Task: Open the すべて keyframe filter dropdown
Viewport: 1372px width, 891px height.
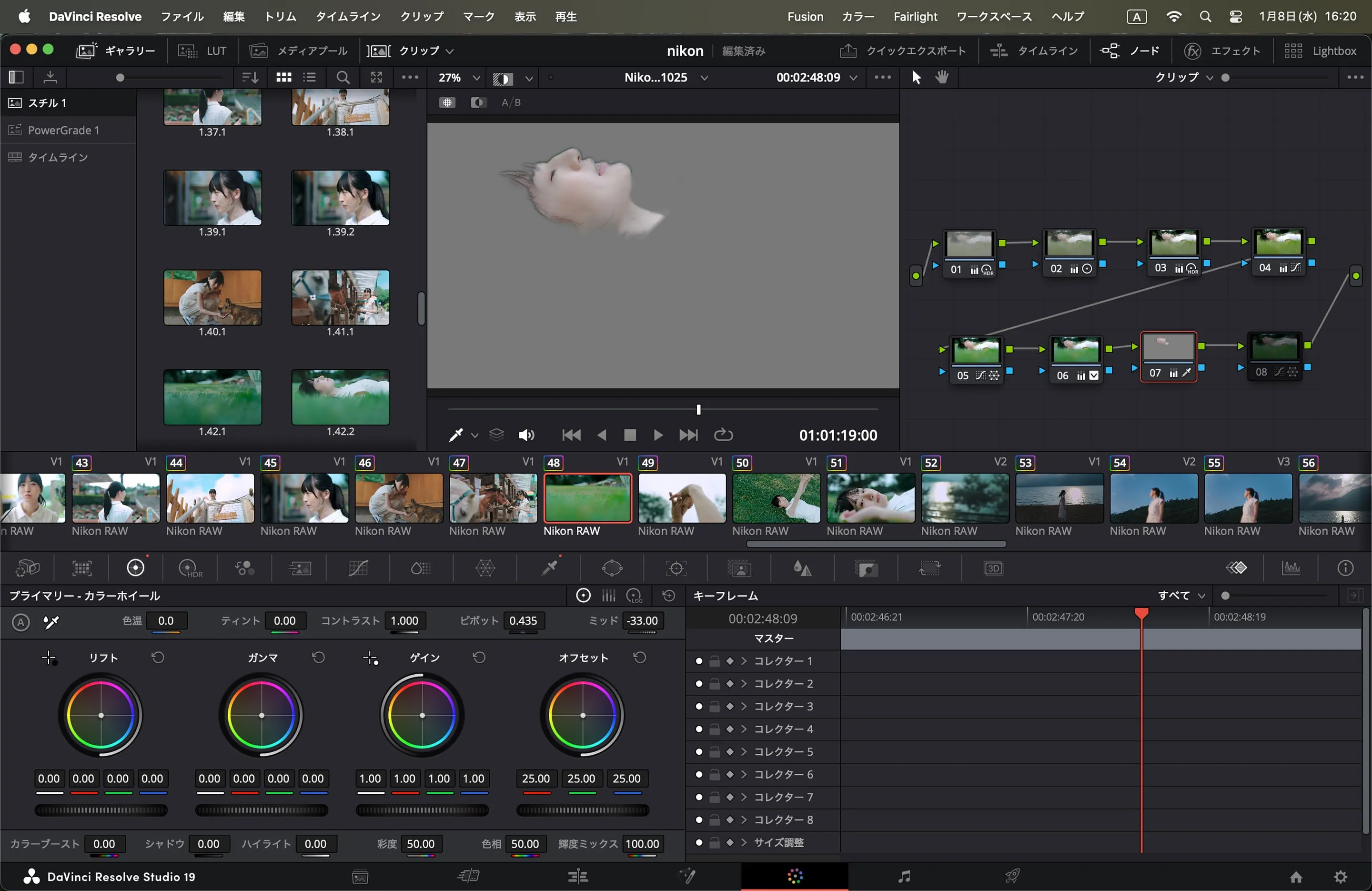Action: (x=1181, y=595)
